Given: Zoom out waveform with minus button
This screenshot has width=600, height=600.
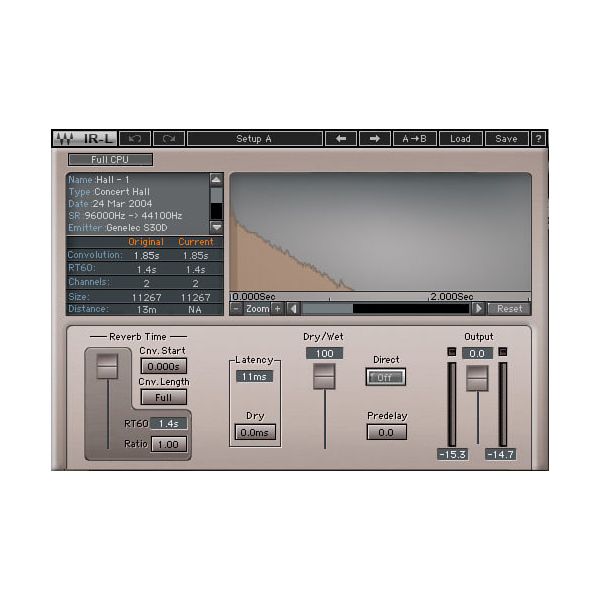Looking at the screenshot, I should coord(237,309).
